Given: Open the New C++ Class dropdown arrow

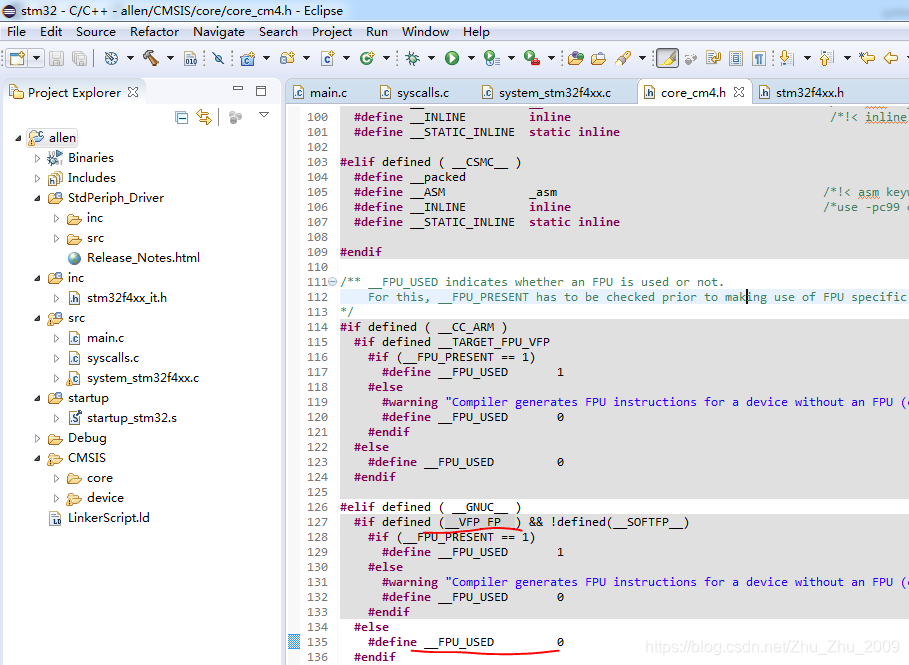Looking at the screenshot, I should [x=386, y=58].
